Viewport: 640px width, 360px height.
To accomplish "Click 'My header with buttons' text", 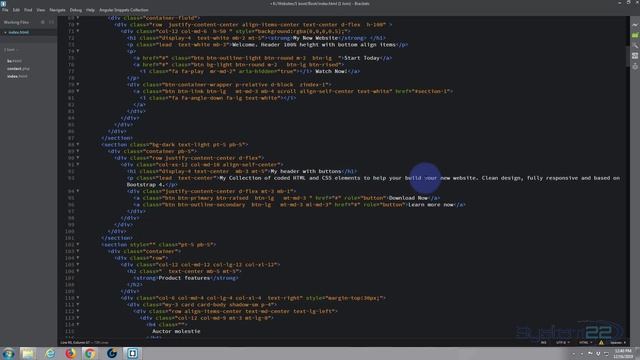I will click(x=306, y=171).
